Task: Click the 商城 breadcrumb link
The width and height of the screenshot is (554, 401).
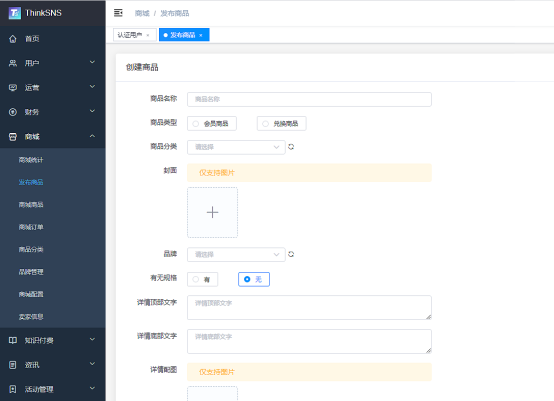Action: (x=142, y=13)
